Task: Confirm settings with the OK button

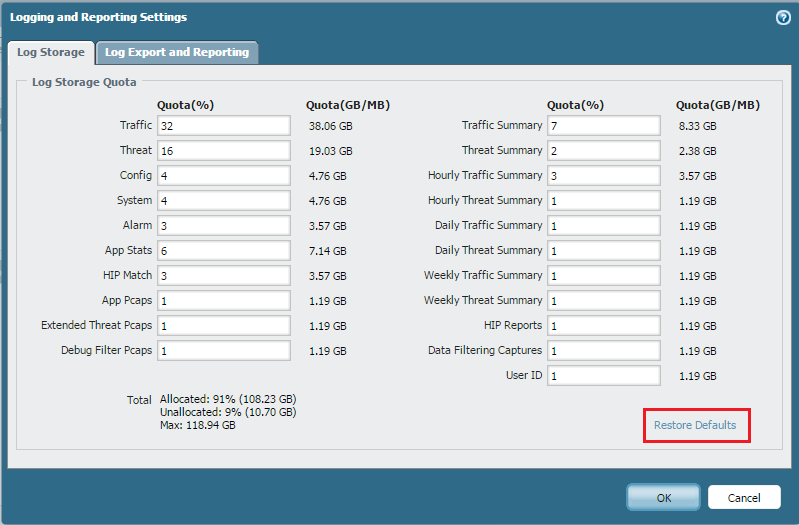Action: pyautogui.click(x=663, y=497)
